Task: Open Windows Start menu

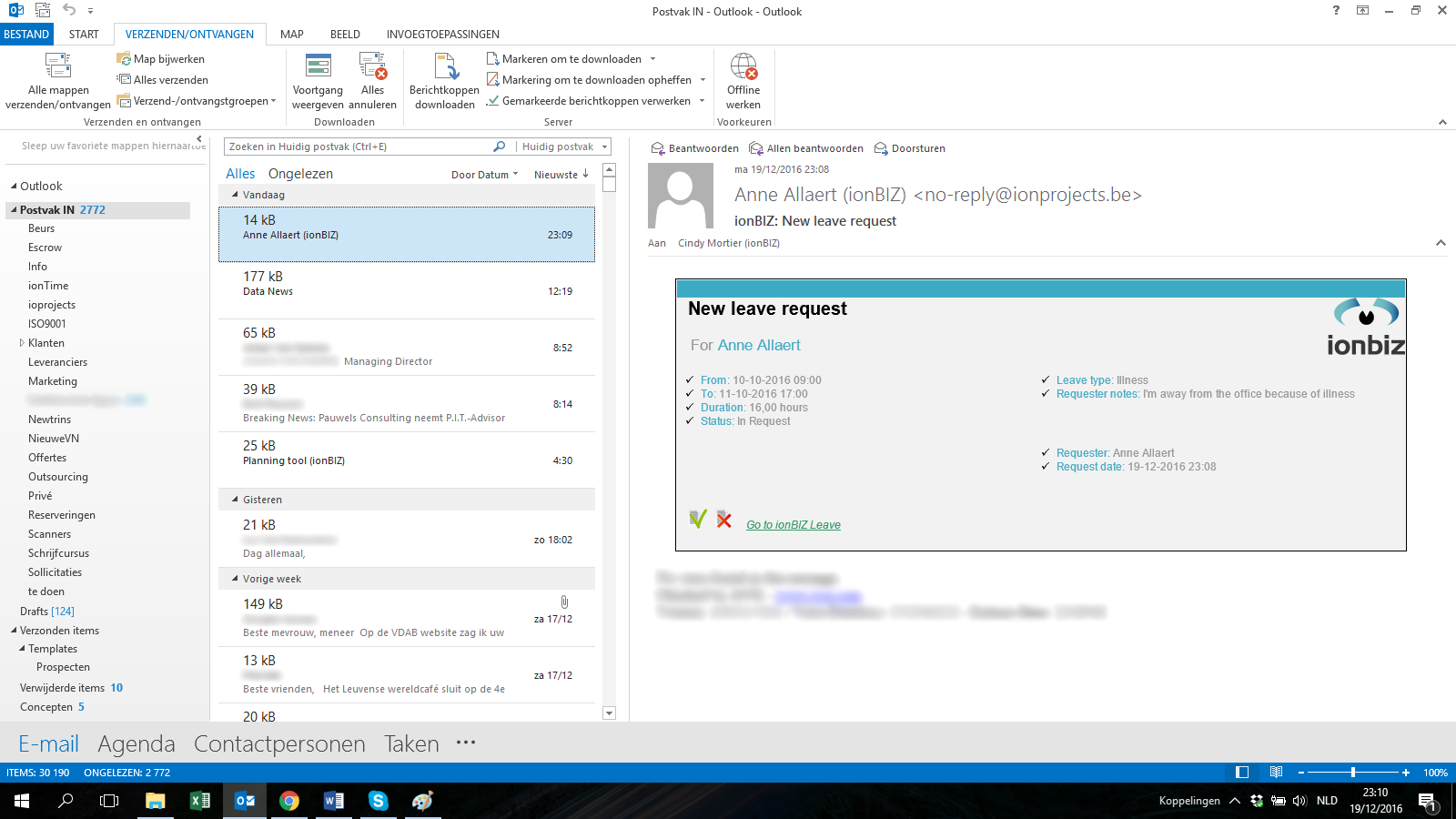Action: 22,801
